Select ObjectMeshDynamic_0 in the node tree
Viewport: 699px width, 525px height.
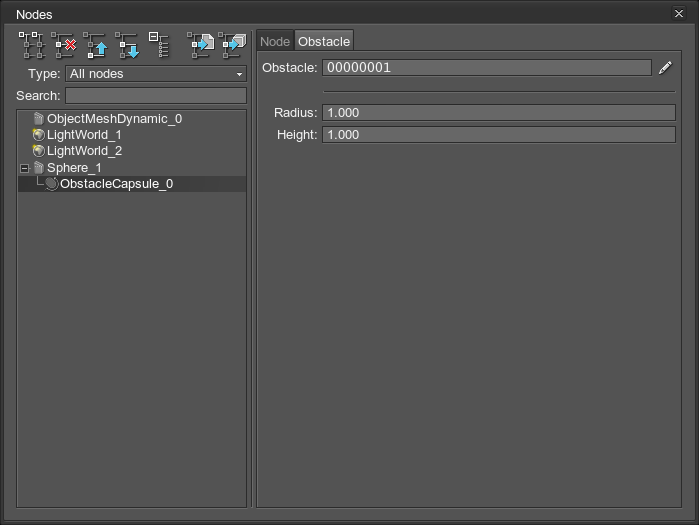[114, 119]
